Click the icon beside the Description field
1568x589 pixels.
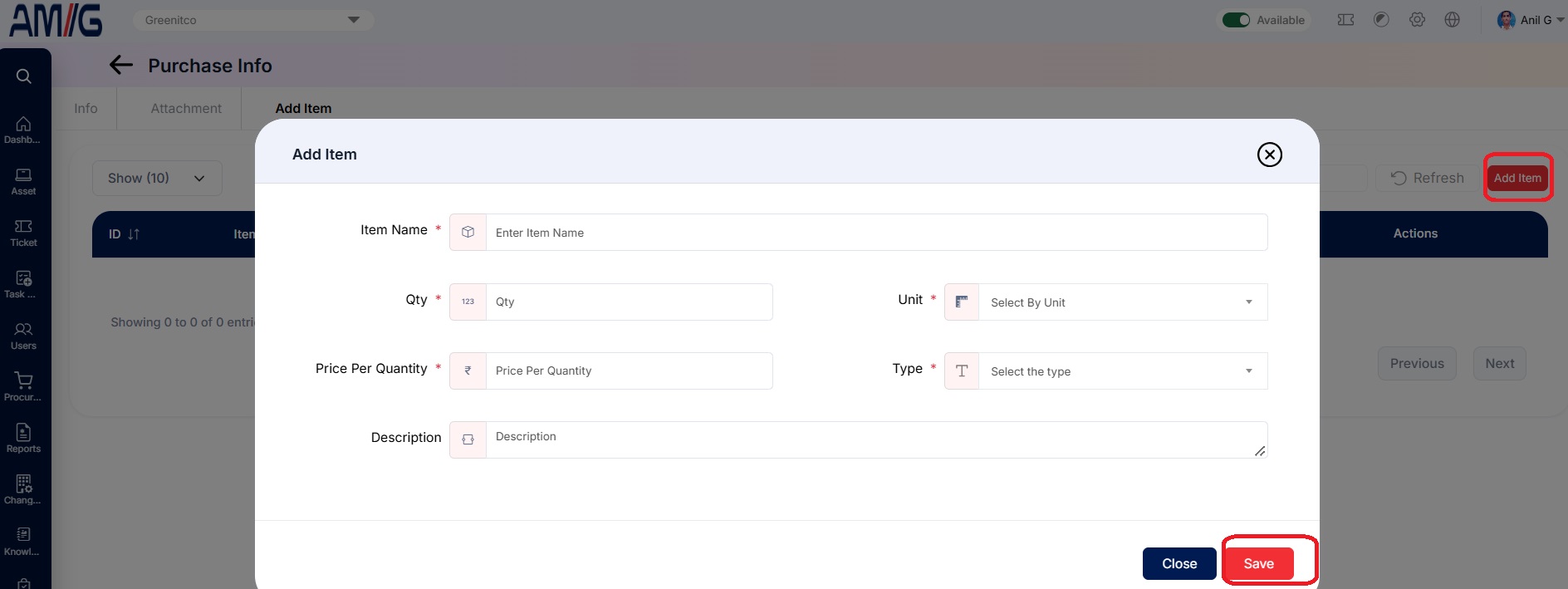point(468,439)
